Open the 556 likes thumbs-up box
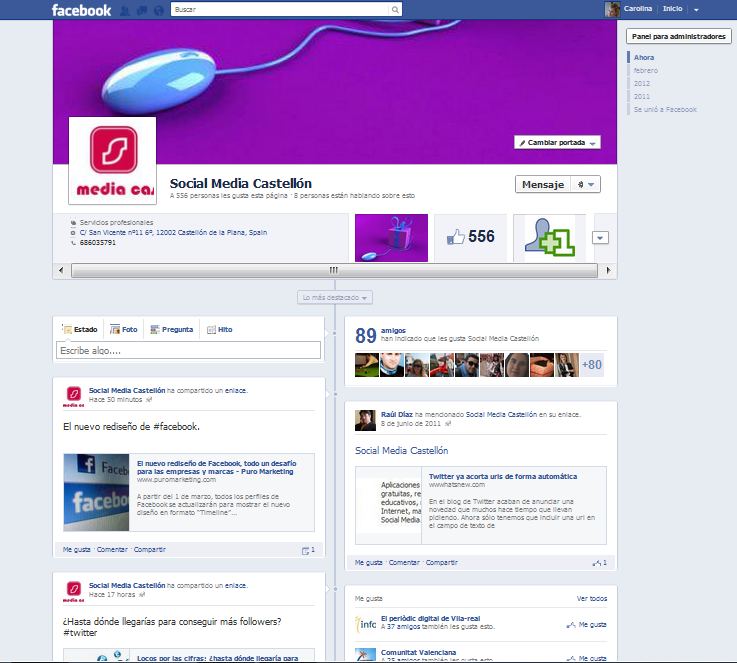737x663 pixels. coord(470,238)
